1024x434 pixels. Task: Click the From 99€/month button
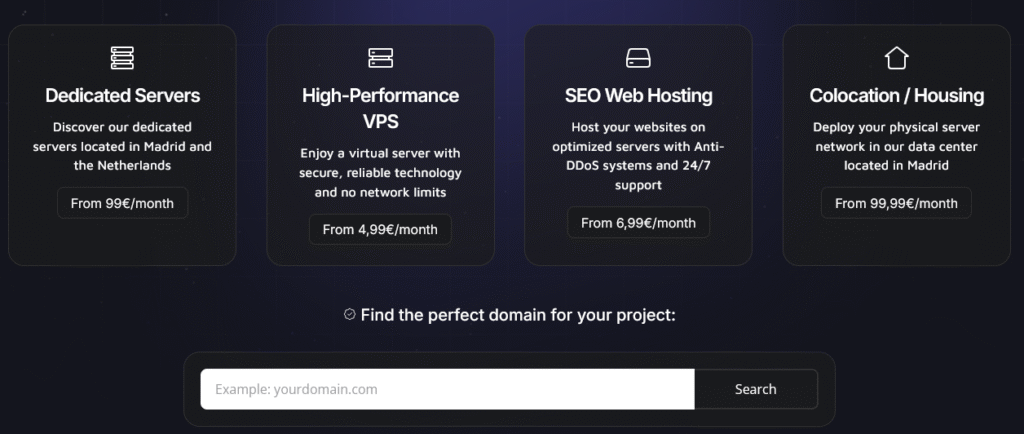(122, 203)
